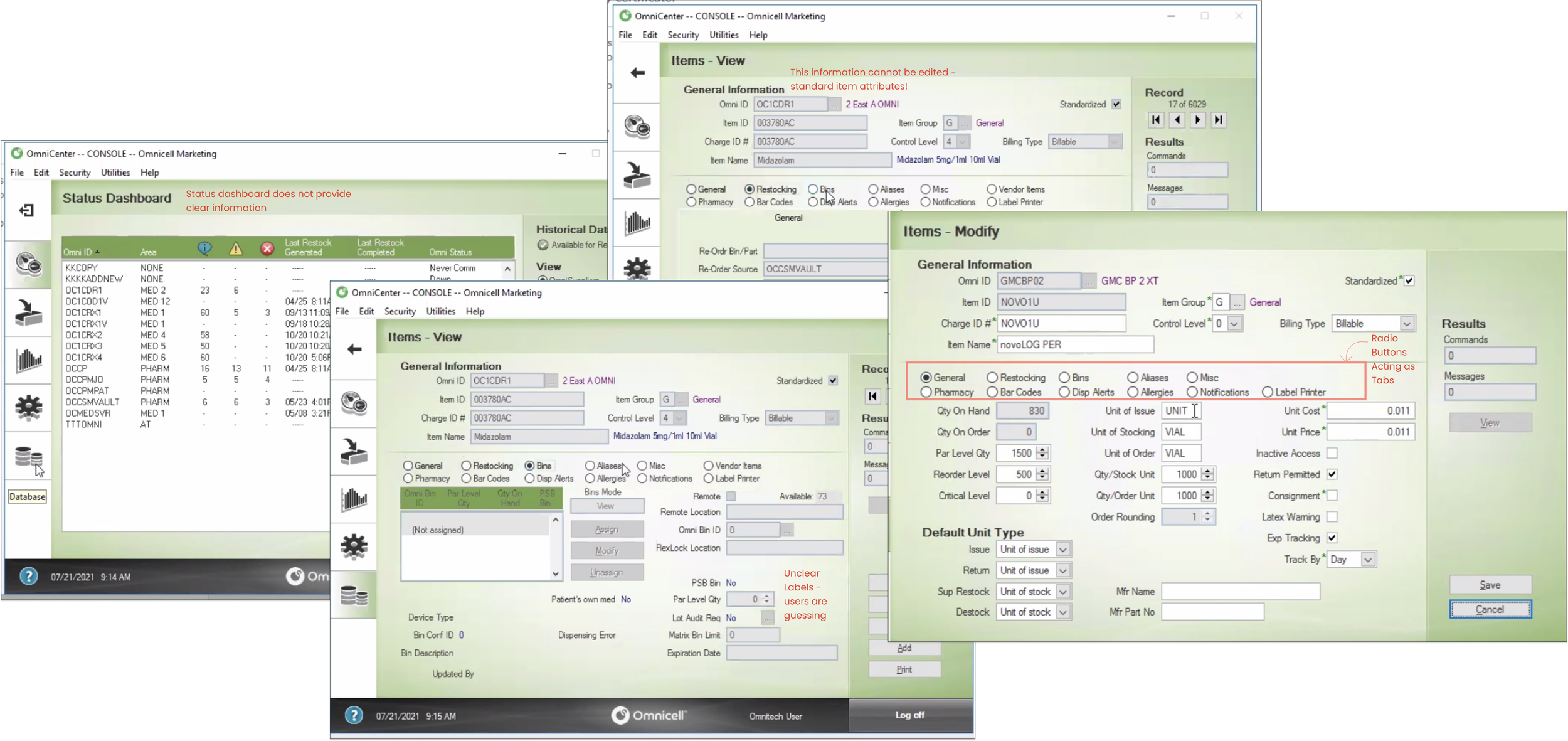Click the gear icon in lower Items - View sidebar

click(354, 546)
